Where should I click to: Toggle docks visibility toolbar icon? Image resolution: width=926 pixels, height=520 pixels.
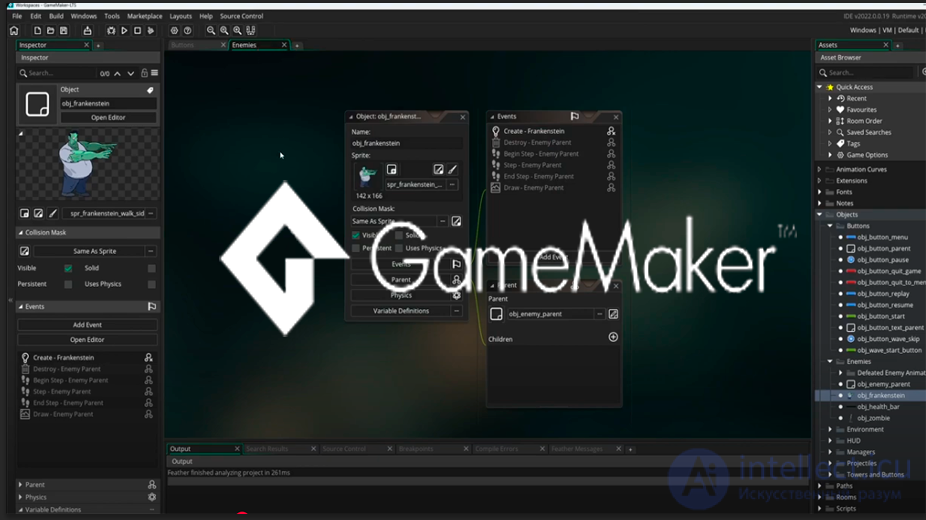(251, 31)
